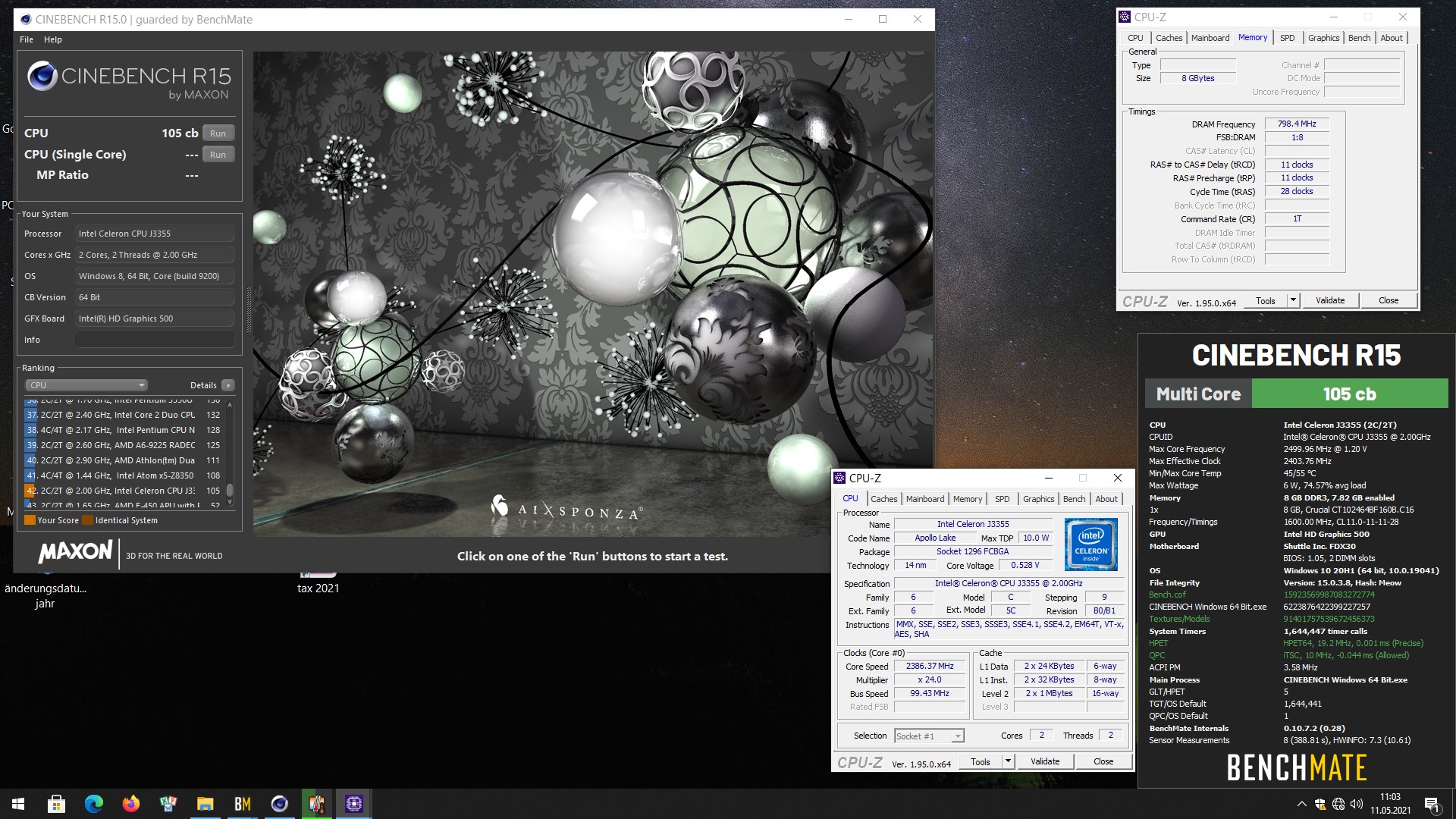Switch to Caches tab in lower CPU-Z

(883, 499)
